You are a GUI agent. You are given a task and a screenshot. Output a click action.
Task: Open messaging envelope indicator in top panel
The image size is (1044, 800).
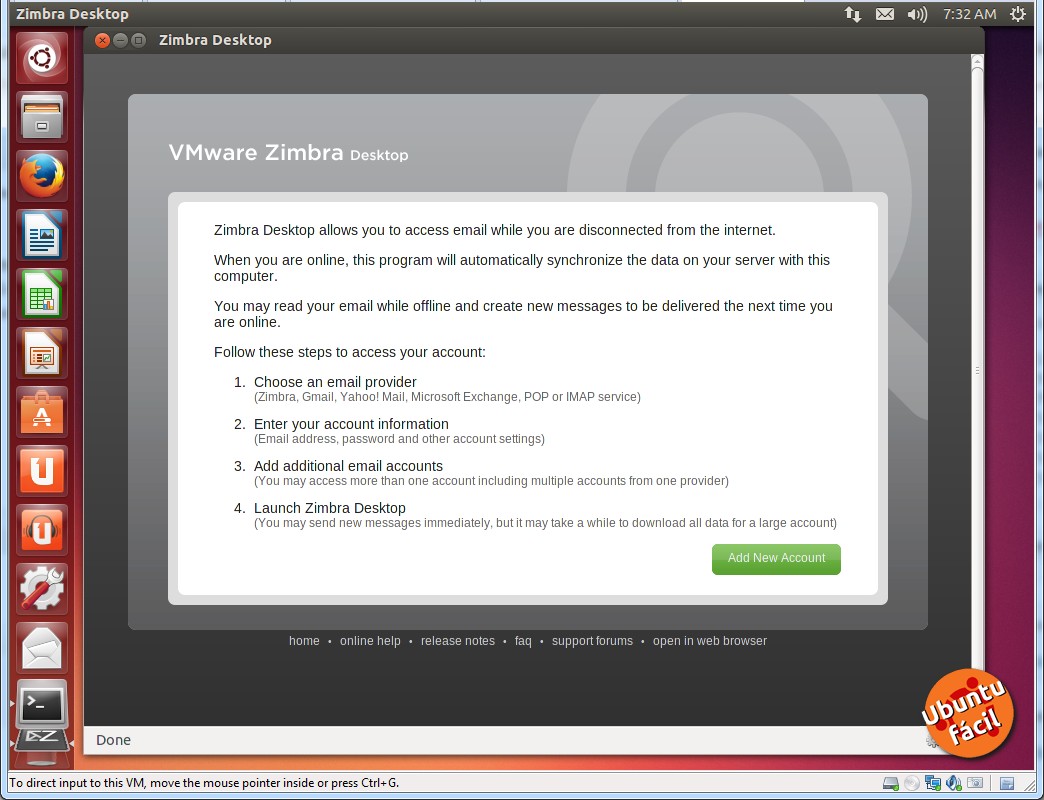point(885,14)
